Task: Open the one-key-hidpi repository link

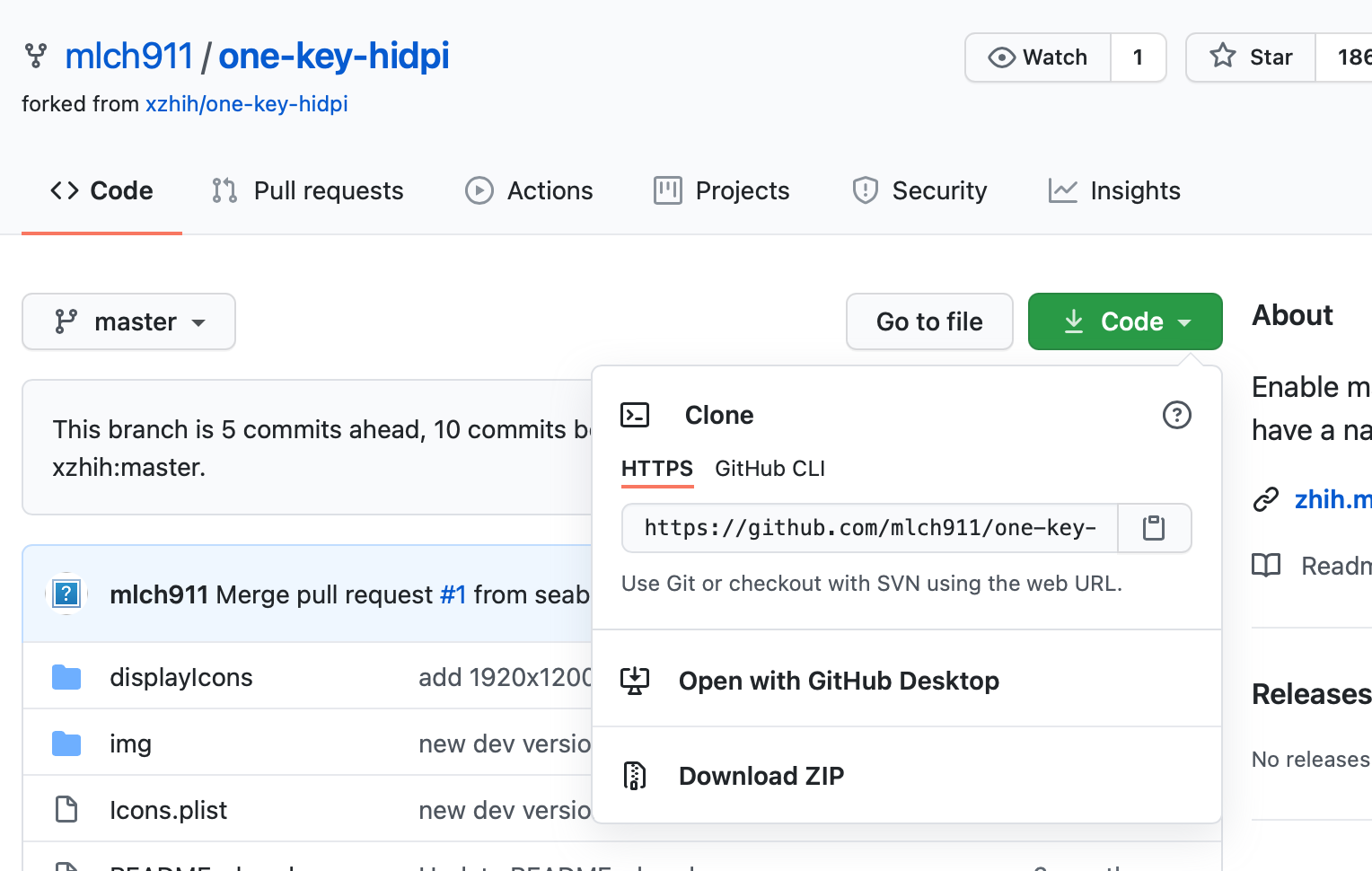Action: click(x=334, y=57)
